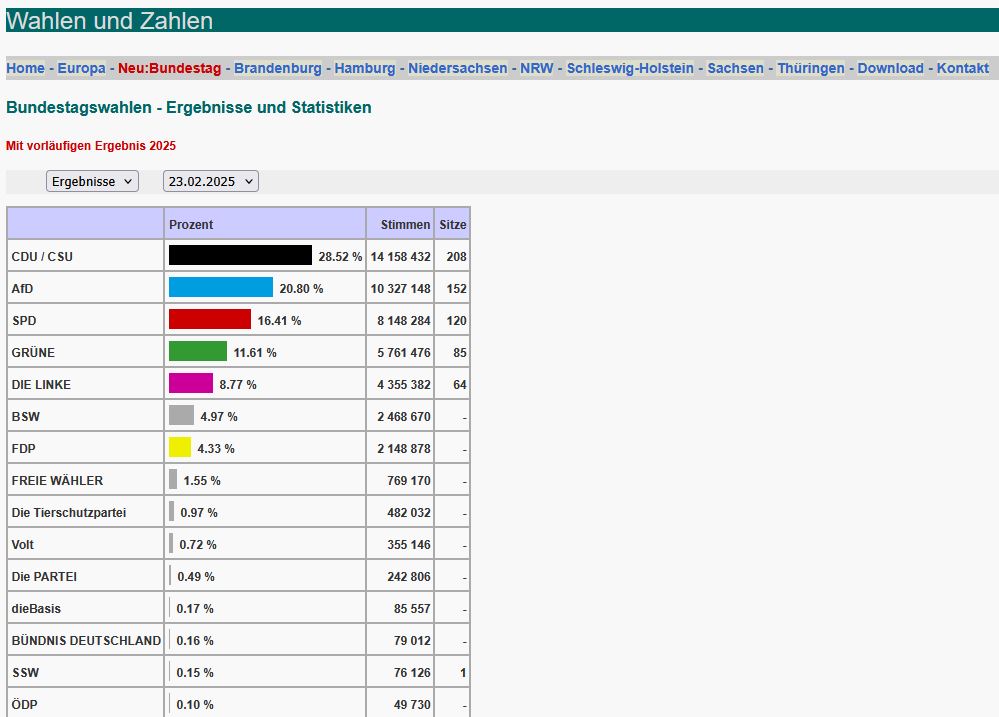Open the Niedersachsen link
Viewport: 999px width, 717px height.
(457, 68)
